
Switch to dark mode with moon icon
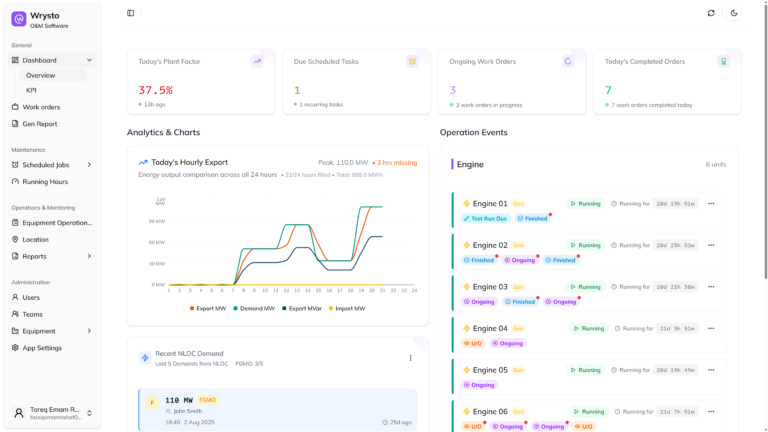pyautogui.click(x=734, y=13)
